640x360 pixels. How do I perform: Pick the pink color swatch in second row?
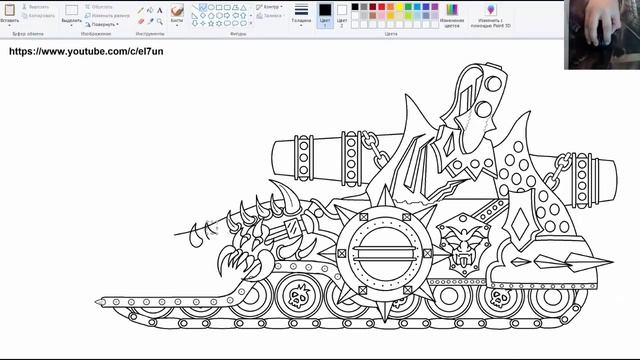point(382,16)
